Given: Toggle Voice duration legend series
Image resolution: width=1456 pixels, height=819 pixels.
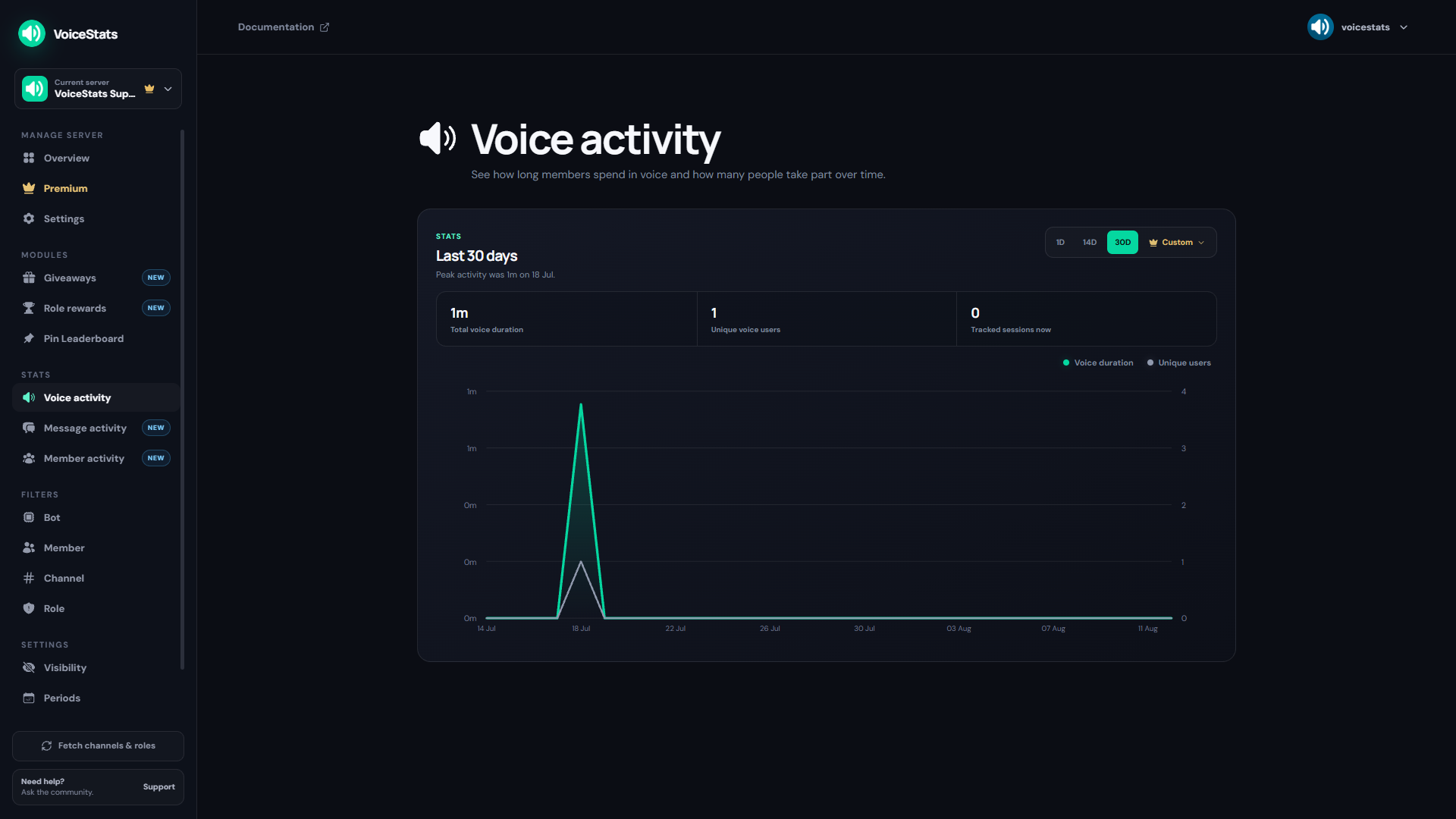Looking at the screenshot, I should 1098,362.
